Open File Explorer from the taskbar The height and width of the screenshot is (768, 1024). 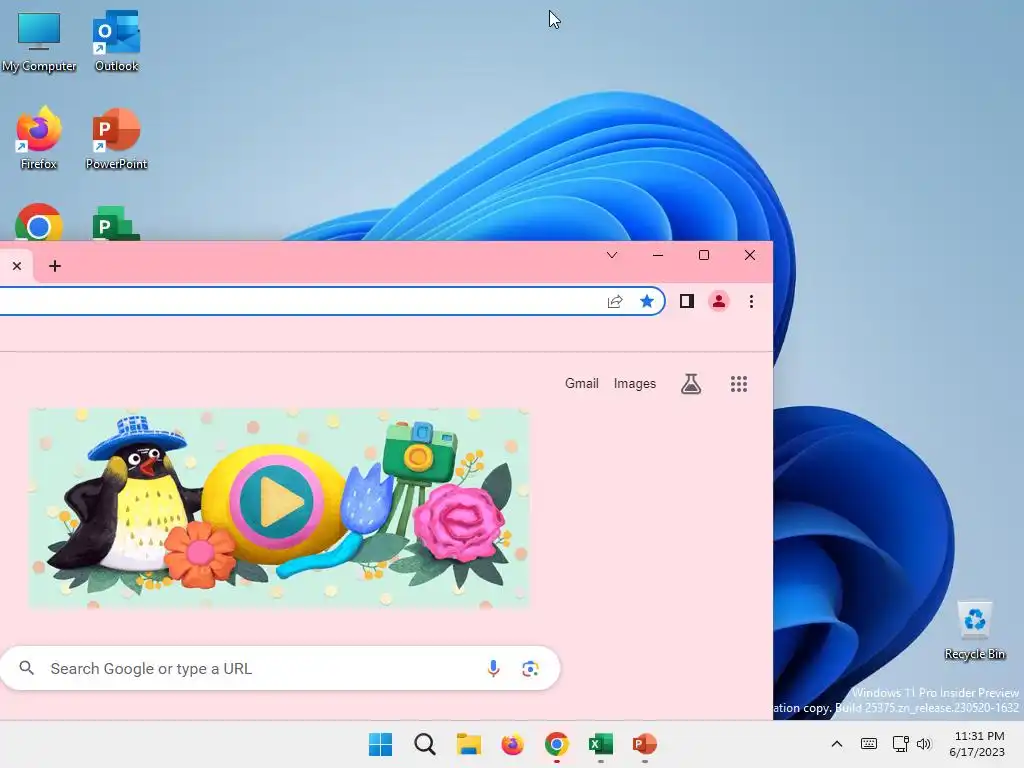click(468, 744)
